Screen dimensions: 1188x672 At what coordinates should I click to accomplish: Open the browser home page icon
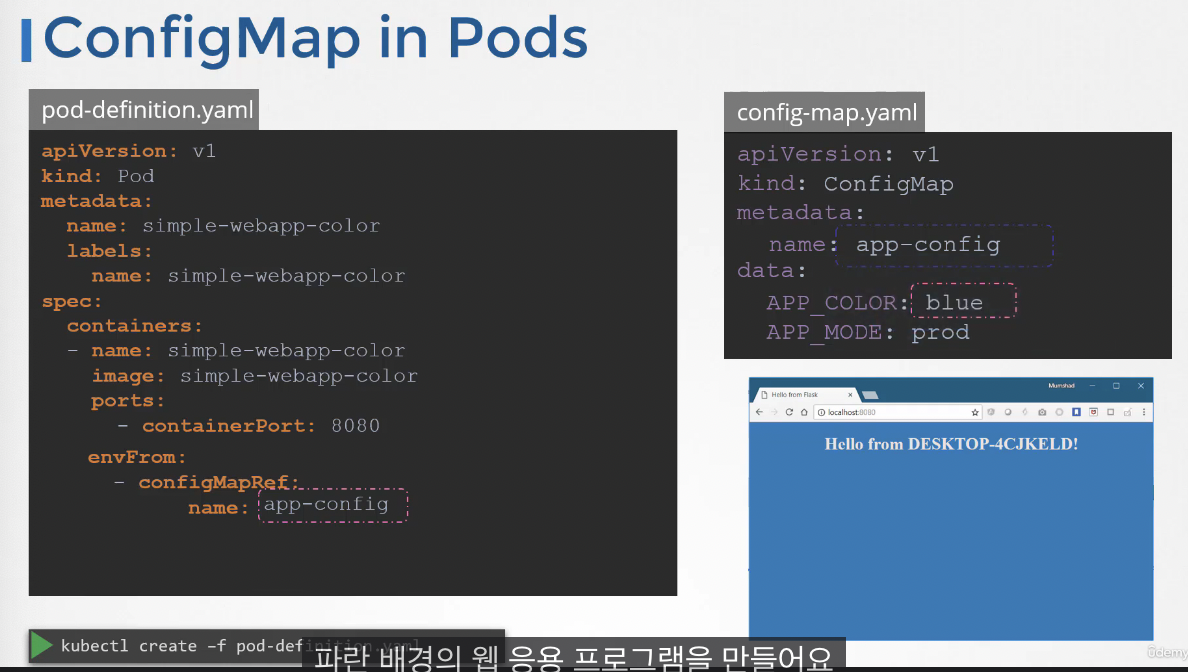point(804,412)
